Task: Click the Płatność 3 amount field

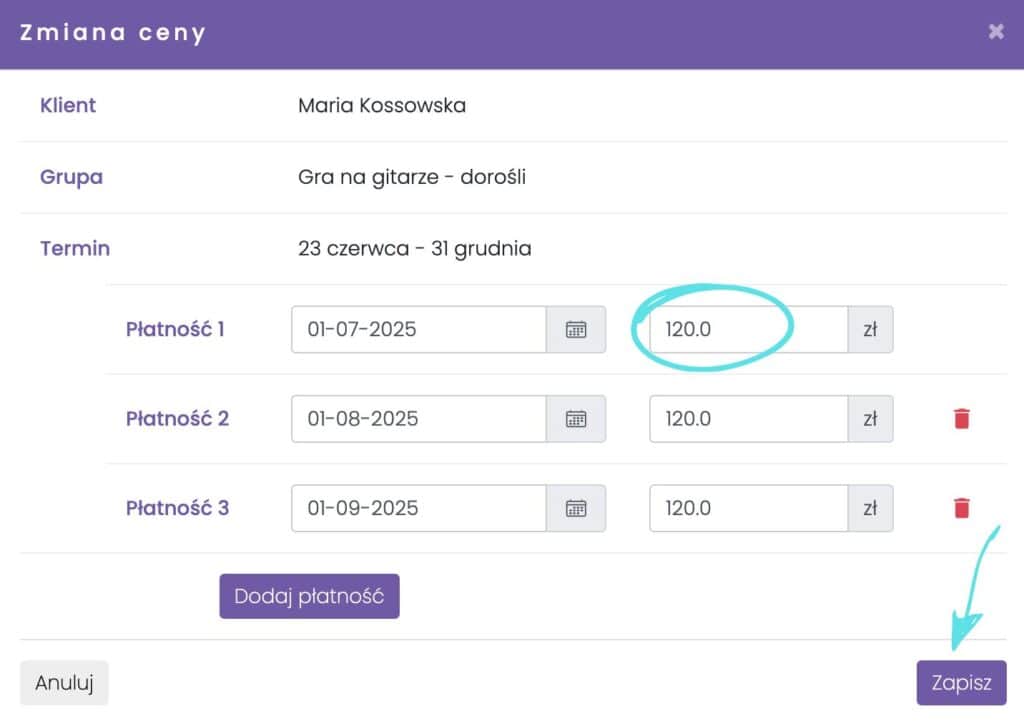Action: (x=748, y=509)
